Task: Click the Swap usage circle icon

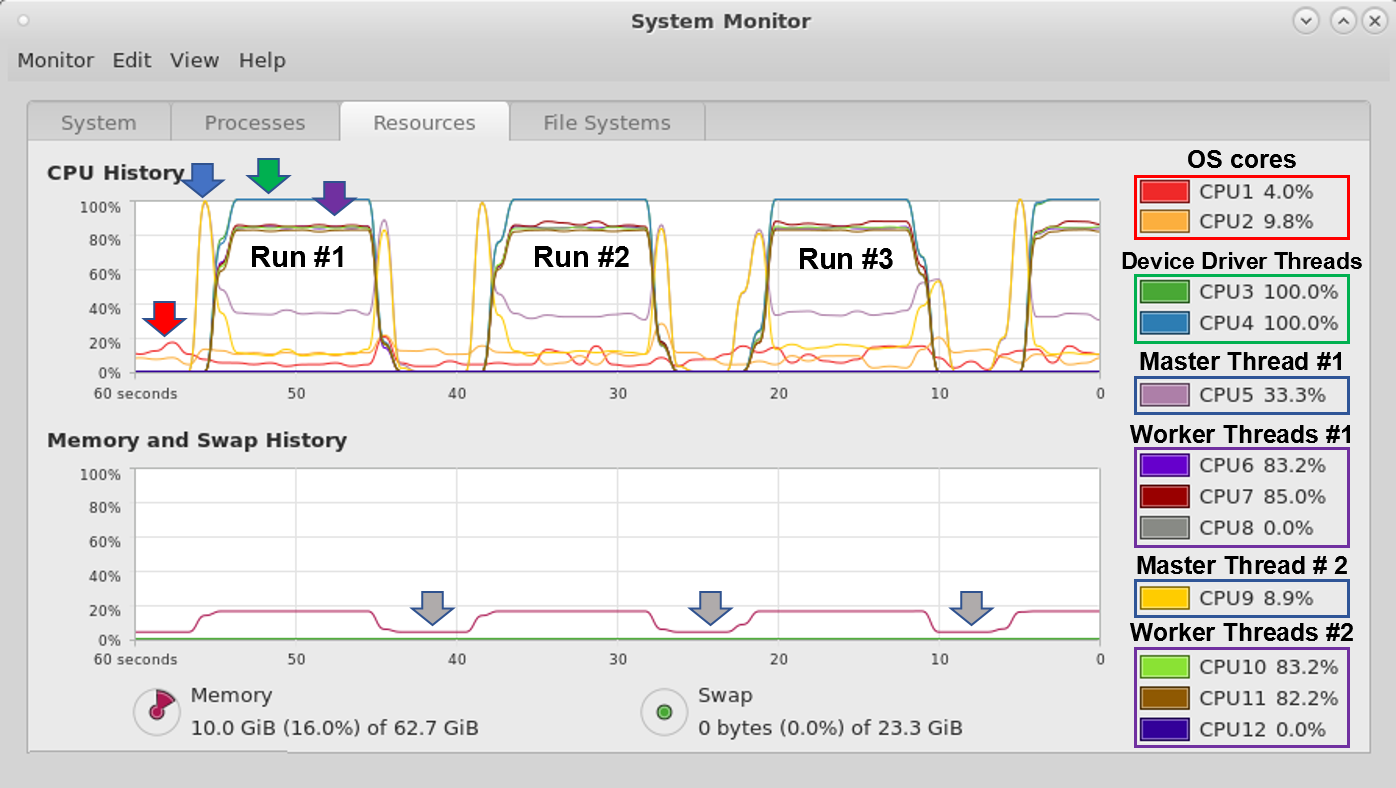Action: coord(663,712)
